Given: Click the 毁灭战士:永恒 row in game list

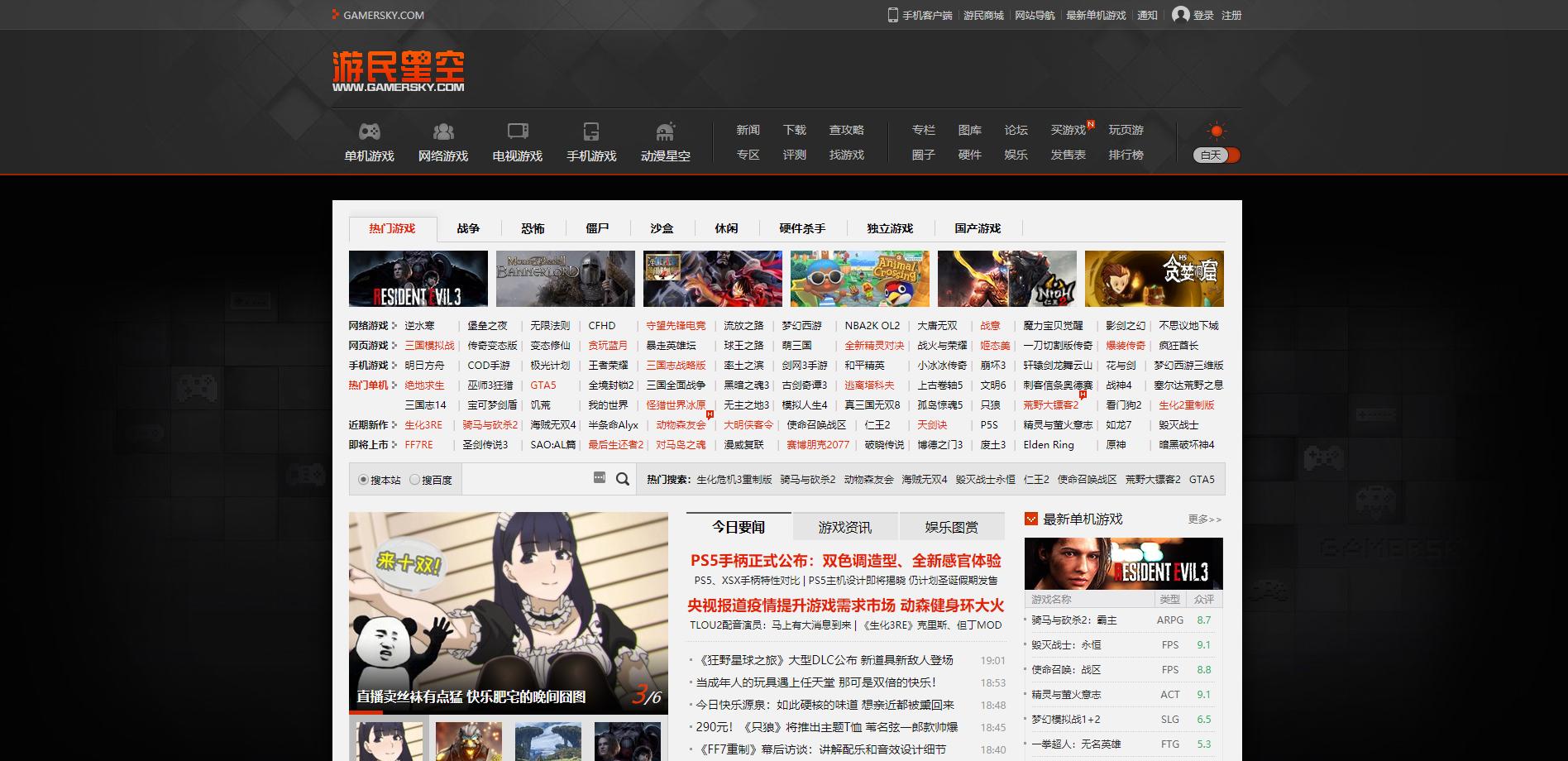Looking at the screenshot, I should click(x=1124, y=645).
